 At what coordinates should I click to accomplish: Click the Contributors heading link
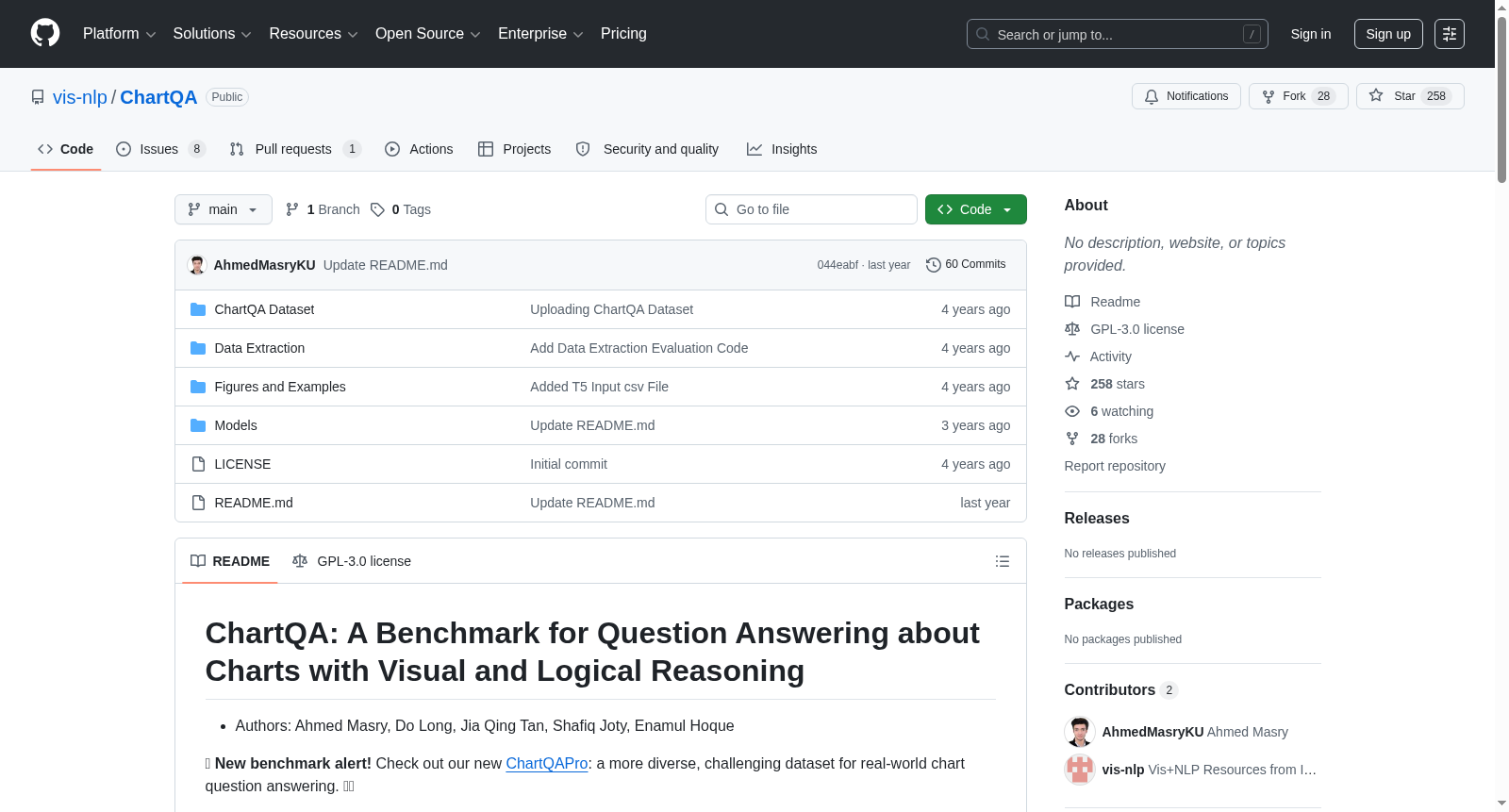tap(1121, 690)
